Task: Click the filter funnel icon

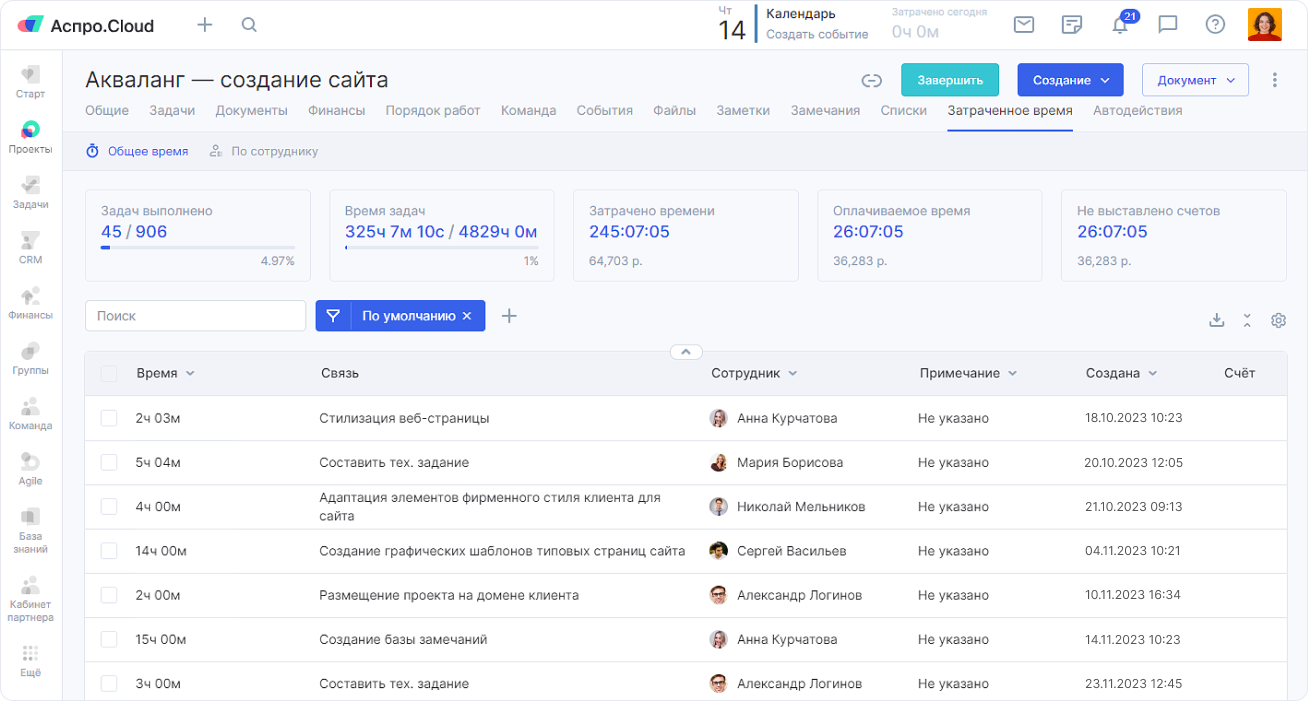Action: click(x=333, y=316)
